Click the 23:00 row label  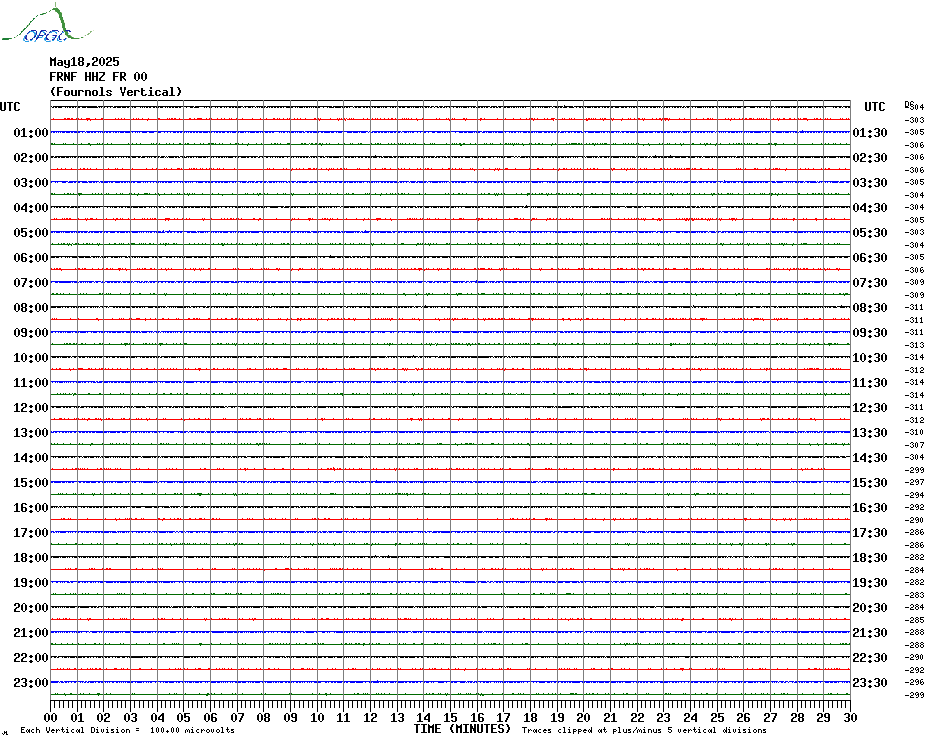pyautogui.click(x=31, y=683)
